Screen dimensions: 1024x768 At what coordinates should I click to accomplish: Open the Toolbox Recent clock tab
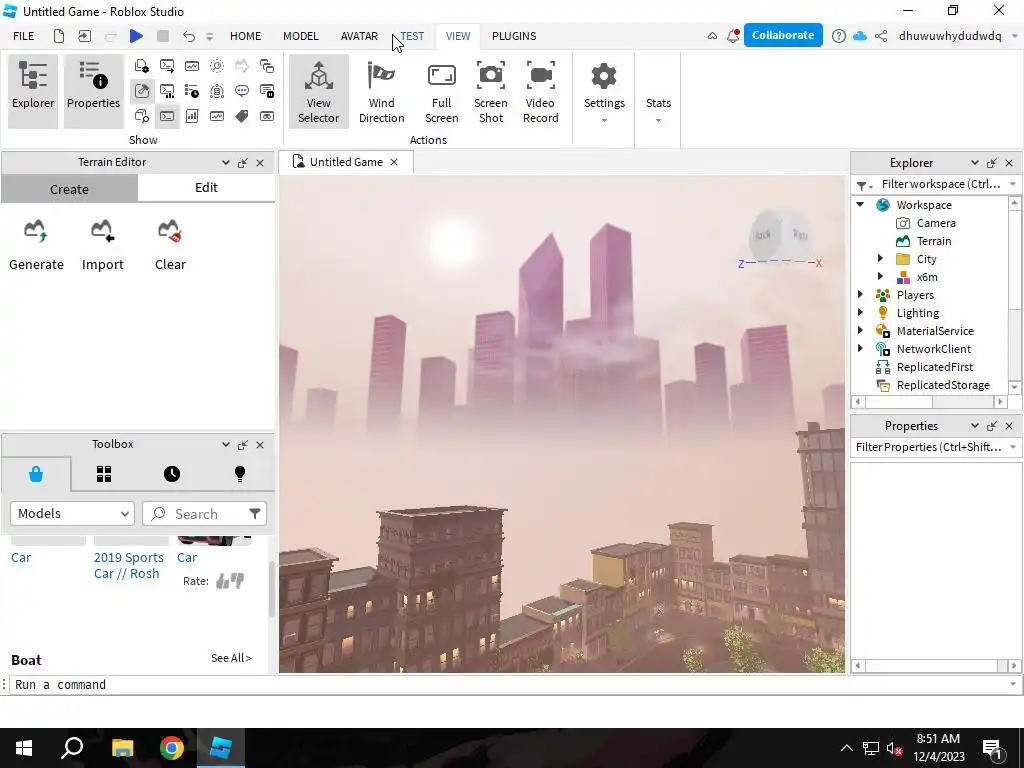point(172,474)
